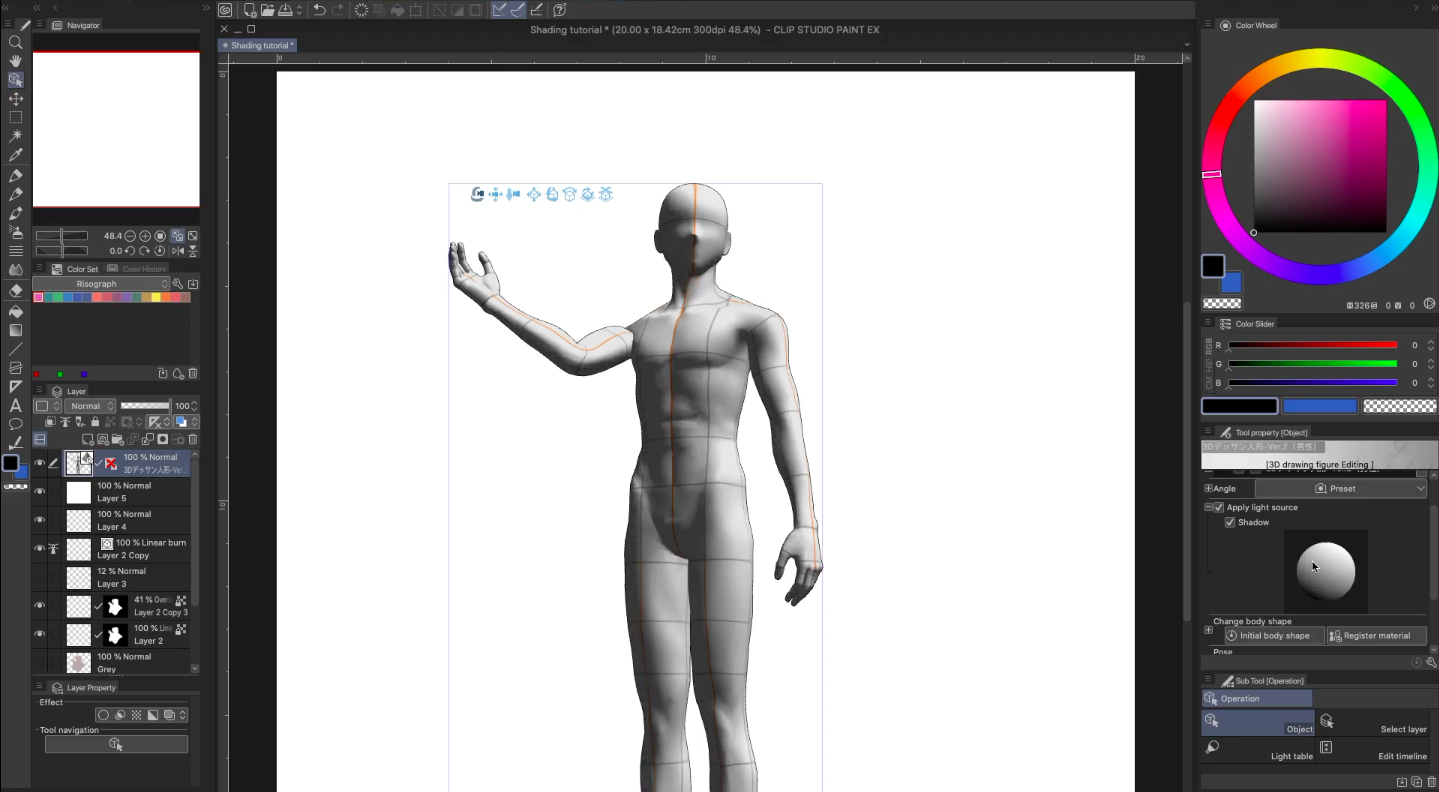Click the Register material button
1439x792 pixels.
pos(1376,635)
